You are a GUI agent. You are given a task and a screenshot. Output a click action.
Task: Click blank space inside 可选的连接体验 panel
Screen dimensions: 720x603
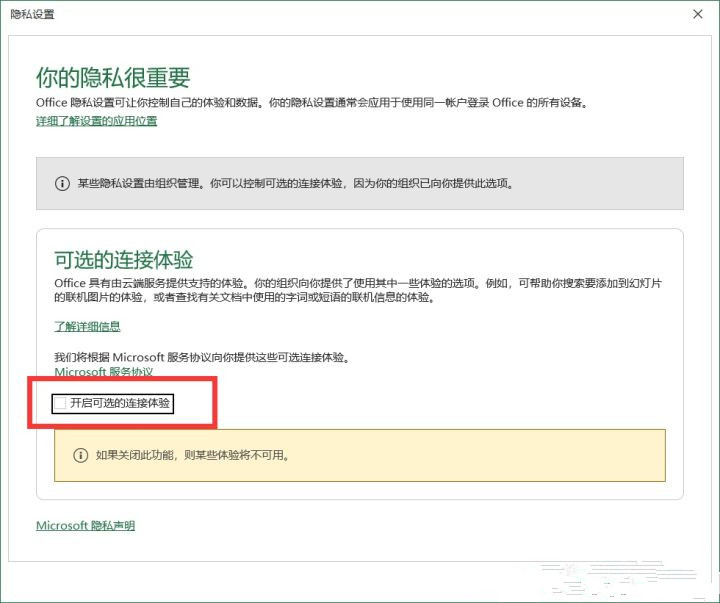[450, 400]
